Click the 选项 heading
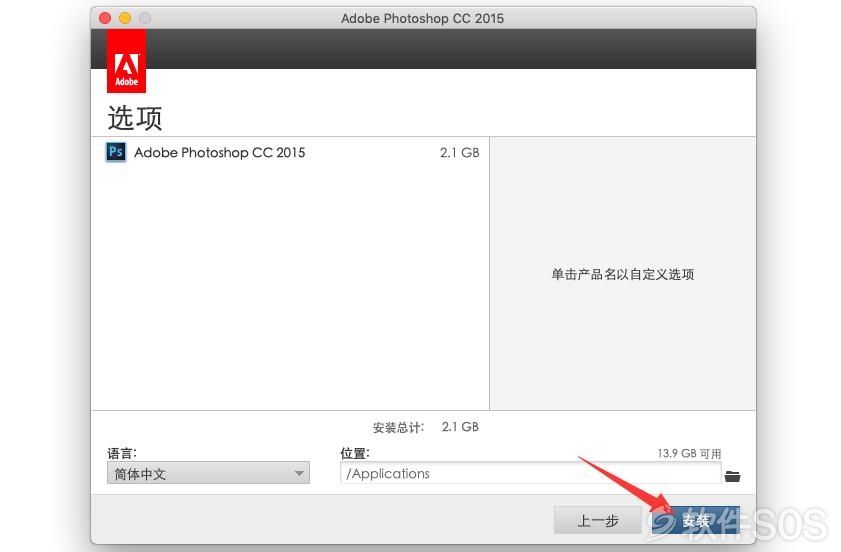Viewport: 841px width, 552px height. (135, 117)
